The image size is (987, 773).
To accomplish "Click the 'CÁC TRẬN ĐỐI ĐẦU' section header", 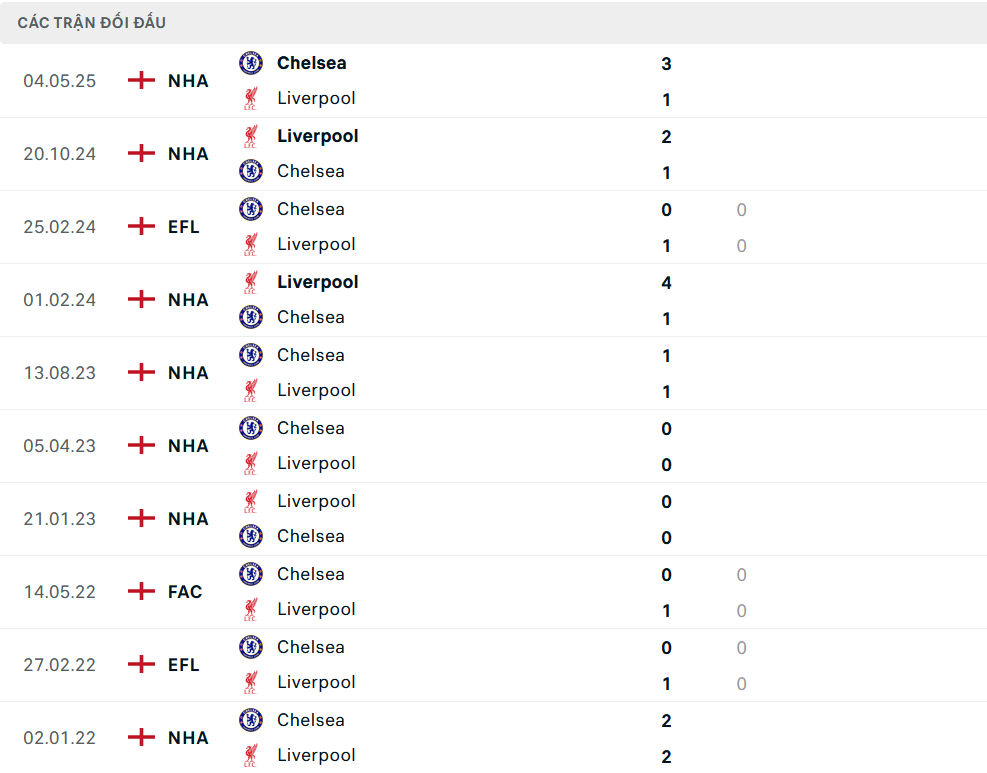I will tap(92, 23).
